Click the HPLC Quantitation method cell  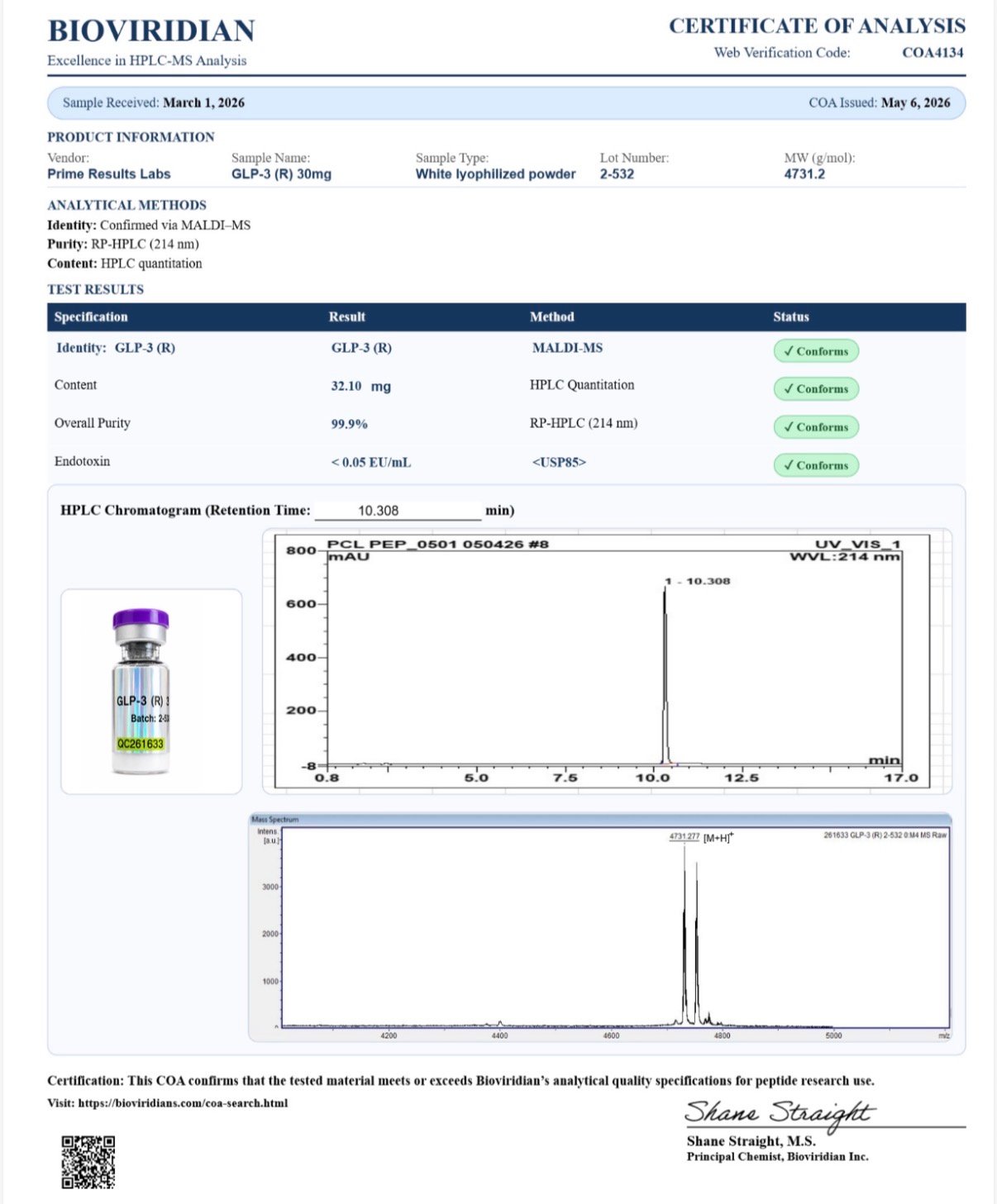click(x=582, y=385)
